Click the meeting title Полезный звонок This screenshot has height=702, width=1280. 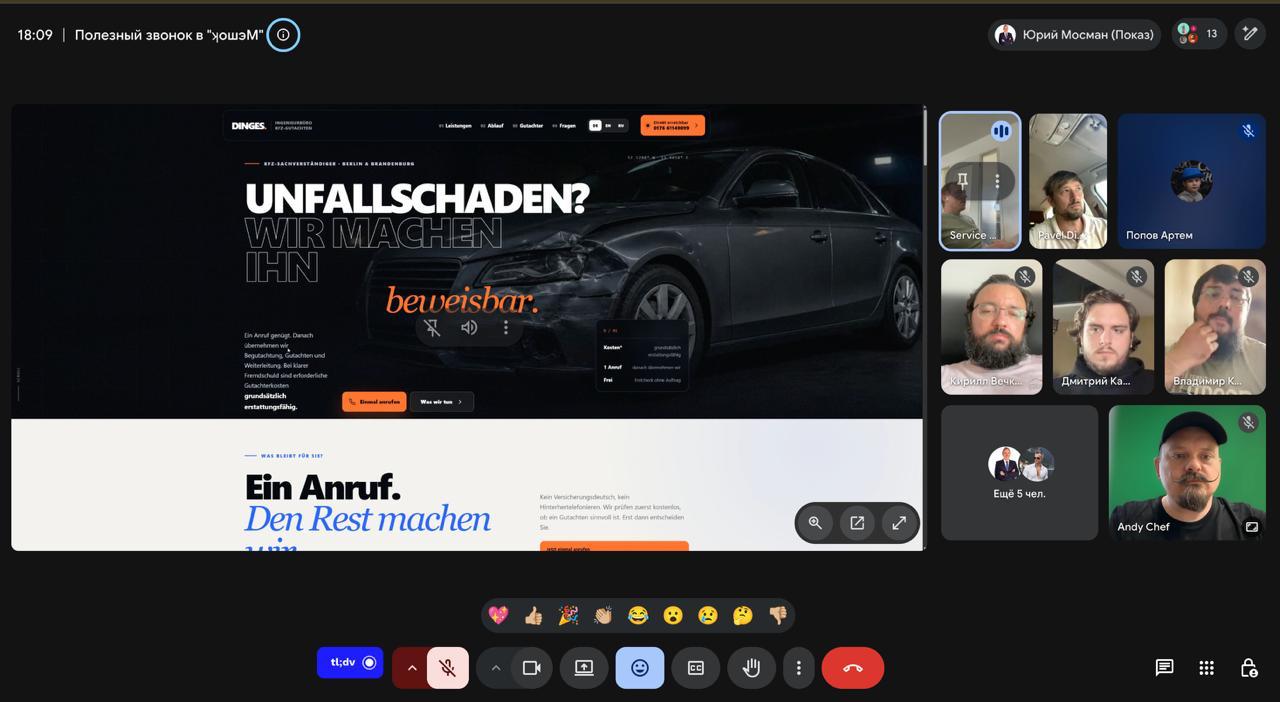(169, 35)
